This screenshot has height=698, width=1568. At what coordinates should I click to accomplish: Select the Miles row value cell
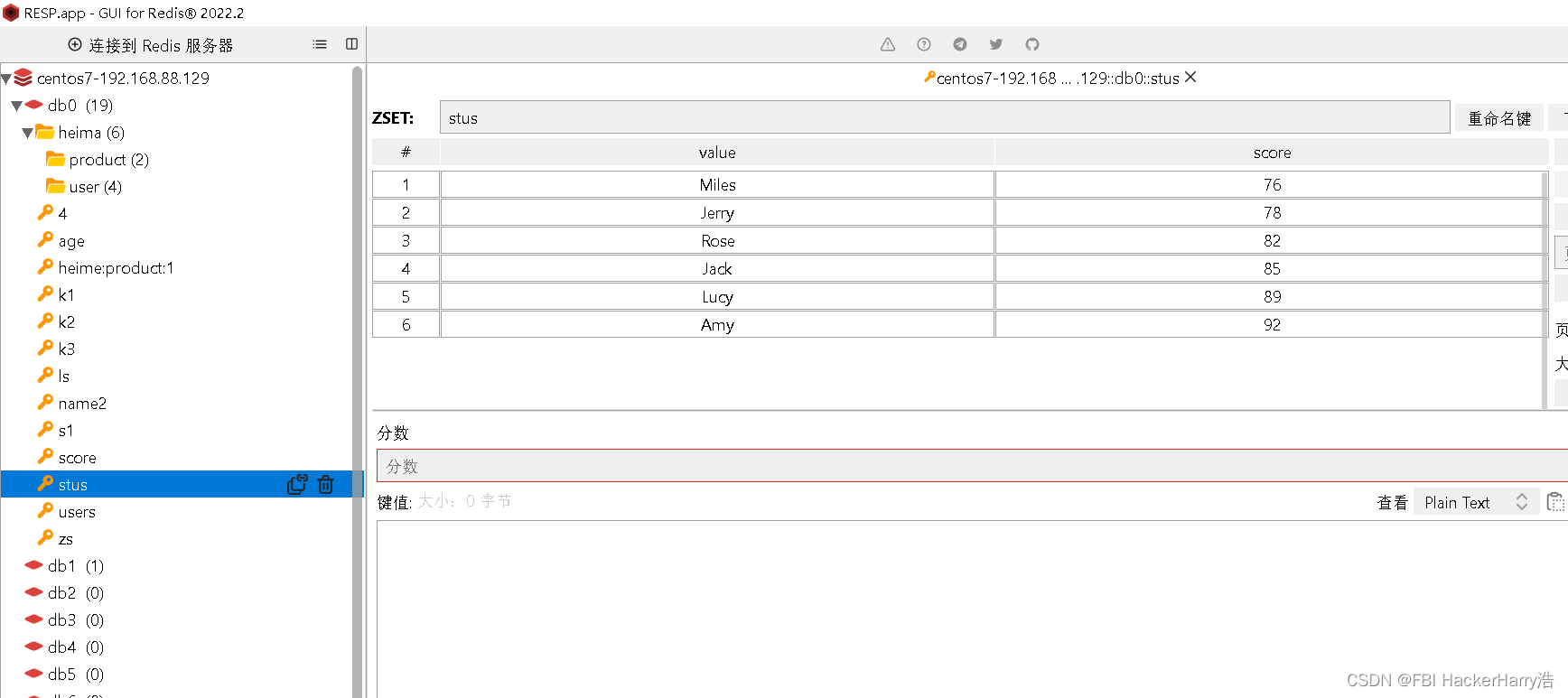[717, 184]
